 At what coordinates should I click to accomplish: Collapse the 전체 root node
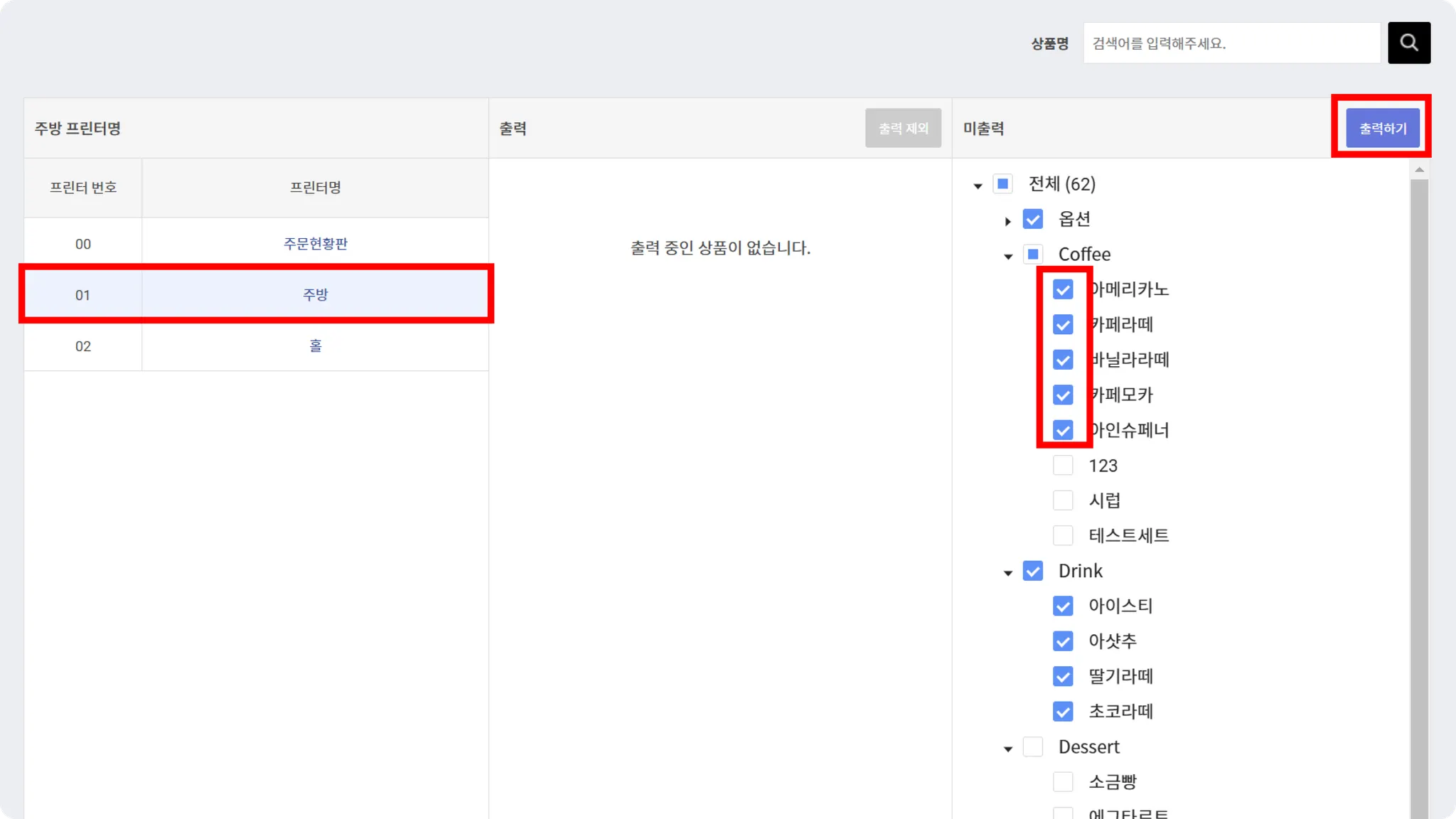point(978,186)
